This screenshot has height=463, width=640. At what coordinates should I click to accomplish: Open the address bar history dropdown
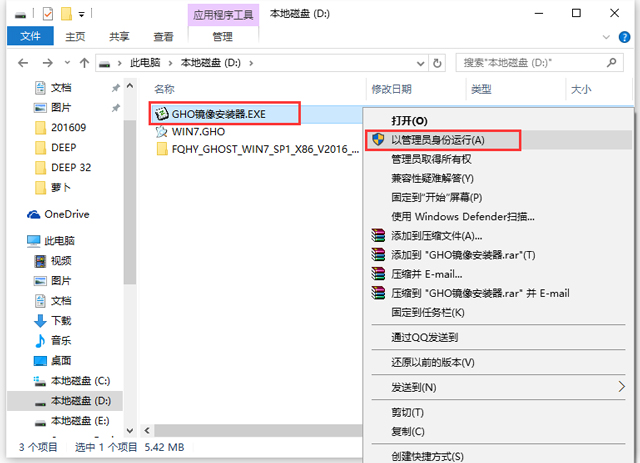pos(421,62)
